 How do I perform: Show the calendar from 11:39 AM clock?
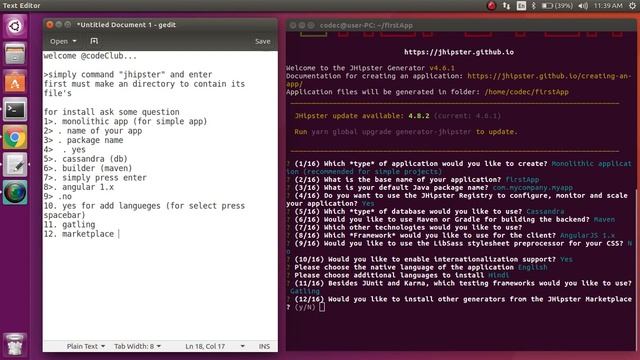608,6
